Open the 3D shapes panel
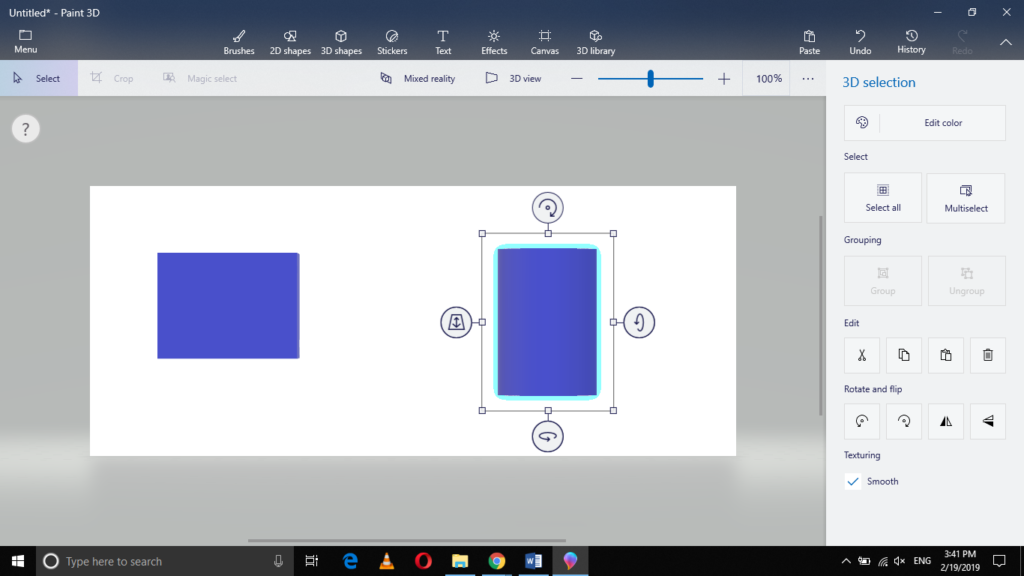Image resolution: width=1024 pixels, height=576 pixels. pos(341,42)
